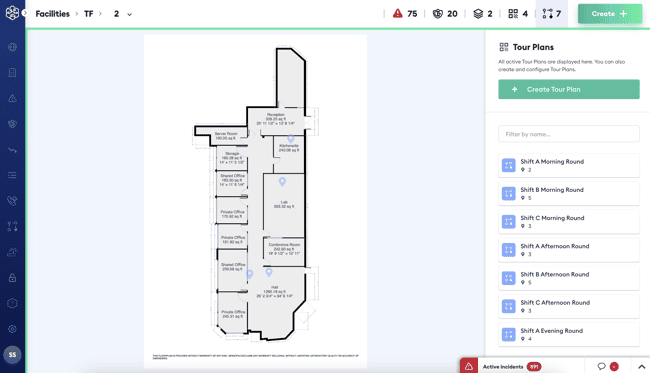This screenshot has height=373, width=650.
Task: Select the Hall pin near Shared Office
Action: 250,274
